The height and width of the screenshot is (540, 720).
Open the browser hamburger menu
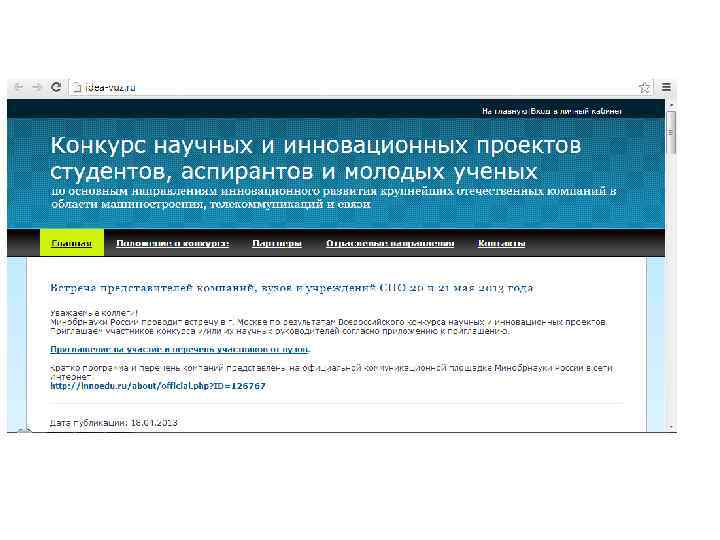coord(666,86)
